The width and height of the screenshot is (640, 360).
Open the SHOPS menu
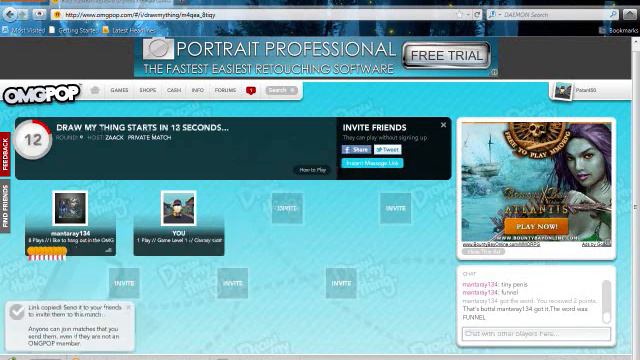(x=148, y=90)
